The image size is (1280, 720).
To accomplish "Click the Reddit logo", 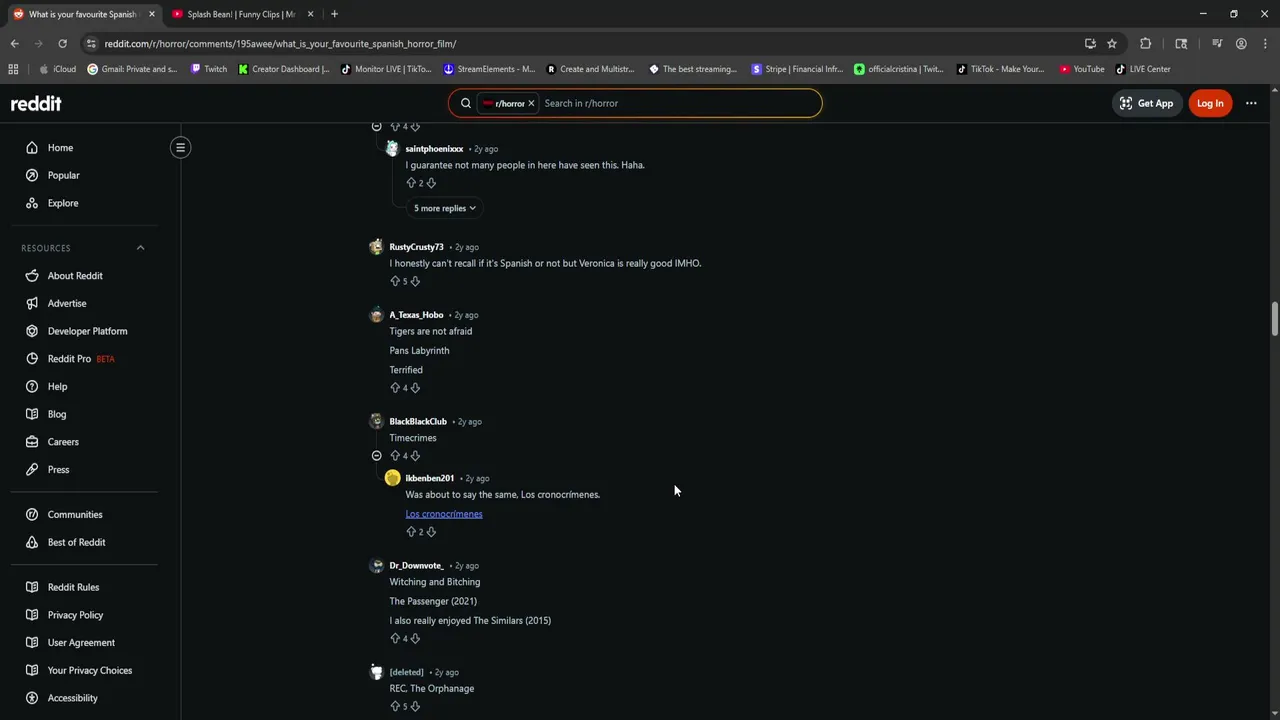I will (x=36, y=103).
